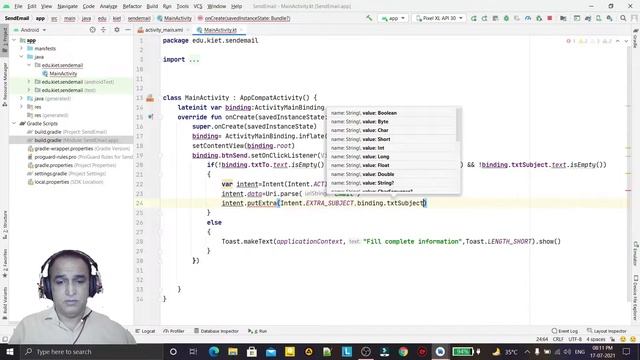Open the Build menu

(x=152, y=6)
